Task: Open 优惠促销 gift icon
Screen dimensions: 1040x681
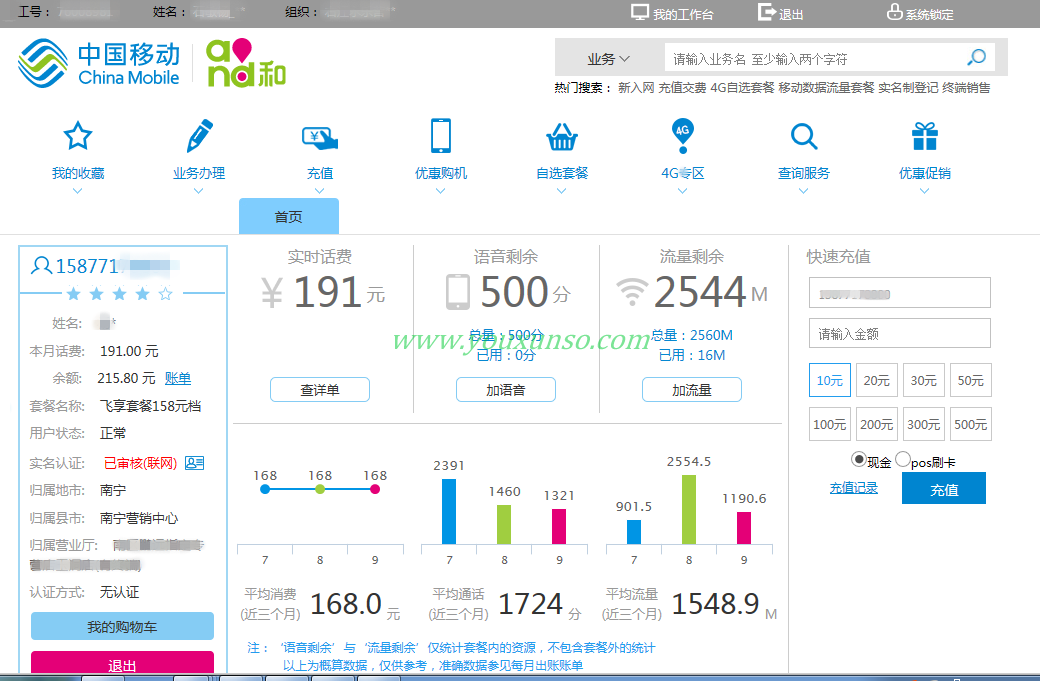Action: tap(925, 137)
